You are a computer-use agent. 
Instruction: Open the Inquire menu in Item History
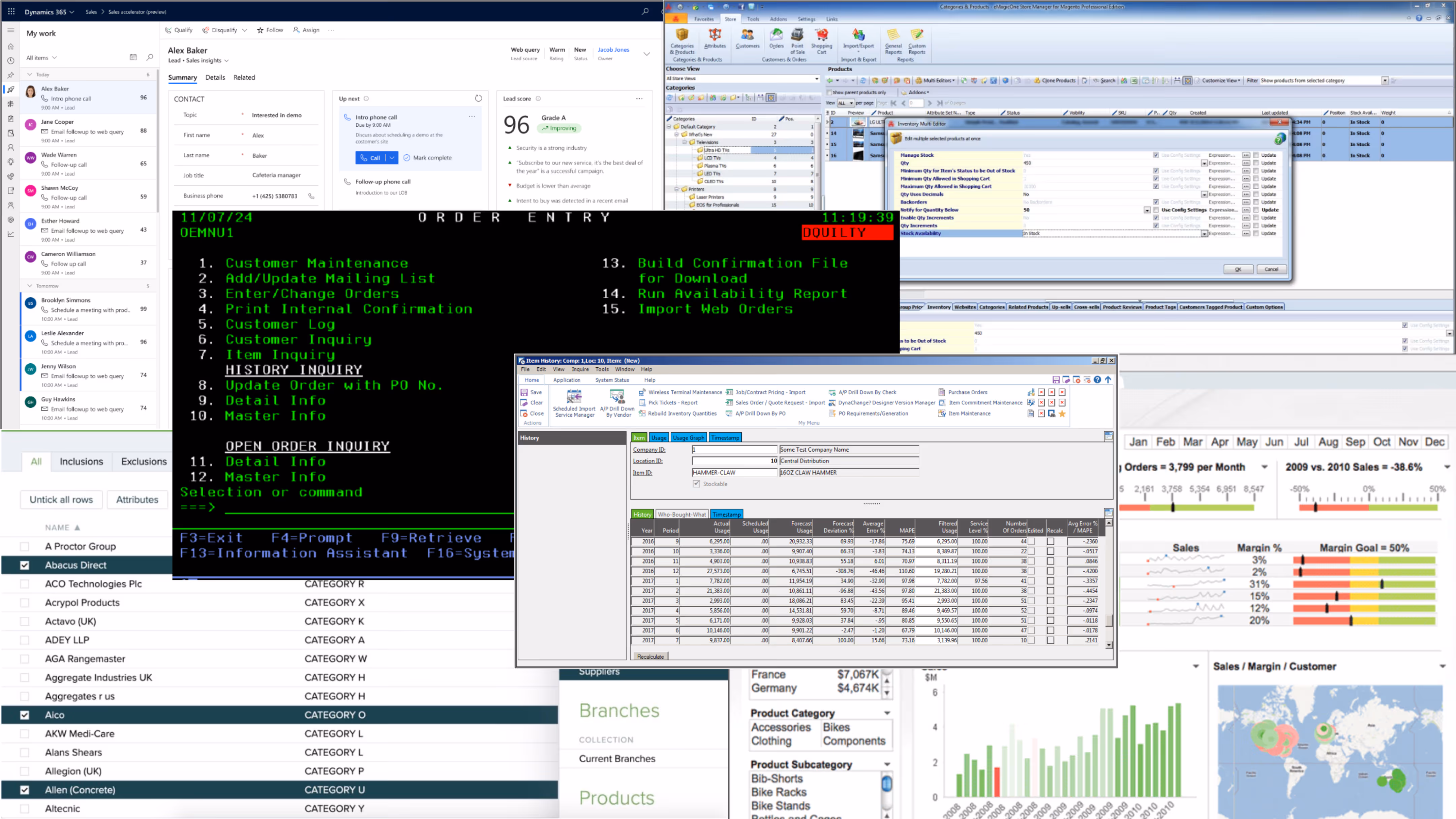(580, 369)
